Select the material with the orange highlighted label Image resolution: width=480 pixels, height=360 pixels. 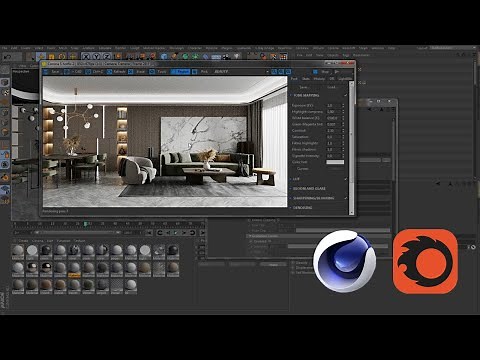point(74,269)
